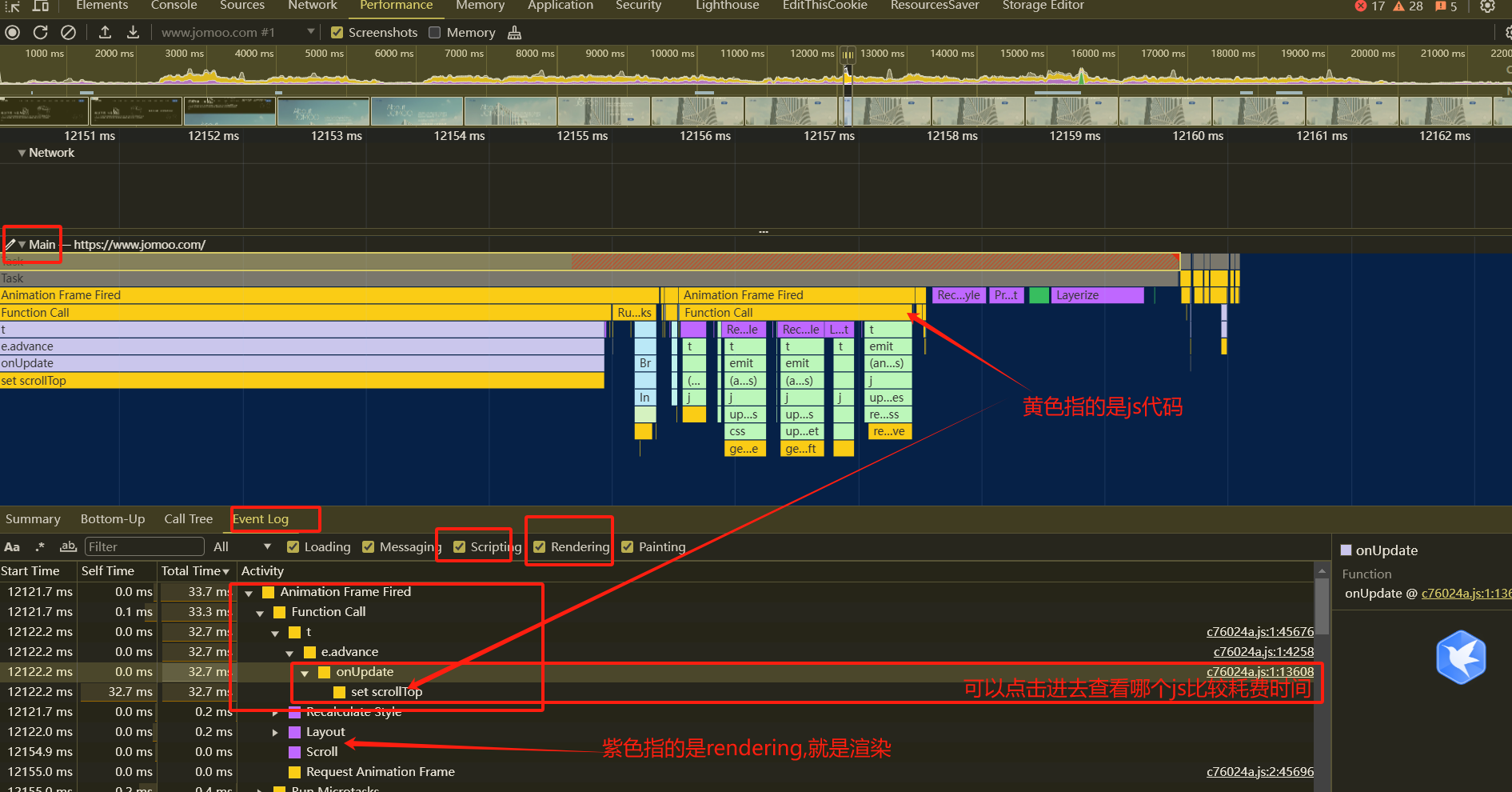Select the Call Tree tab
This screenshot has height=792, width=1512.
tap(189, 518)
